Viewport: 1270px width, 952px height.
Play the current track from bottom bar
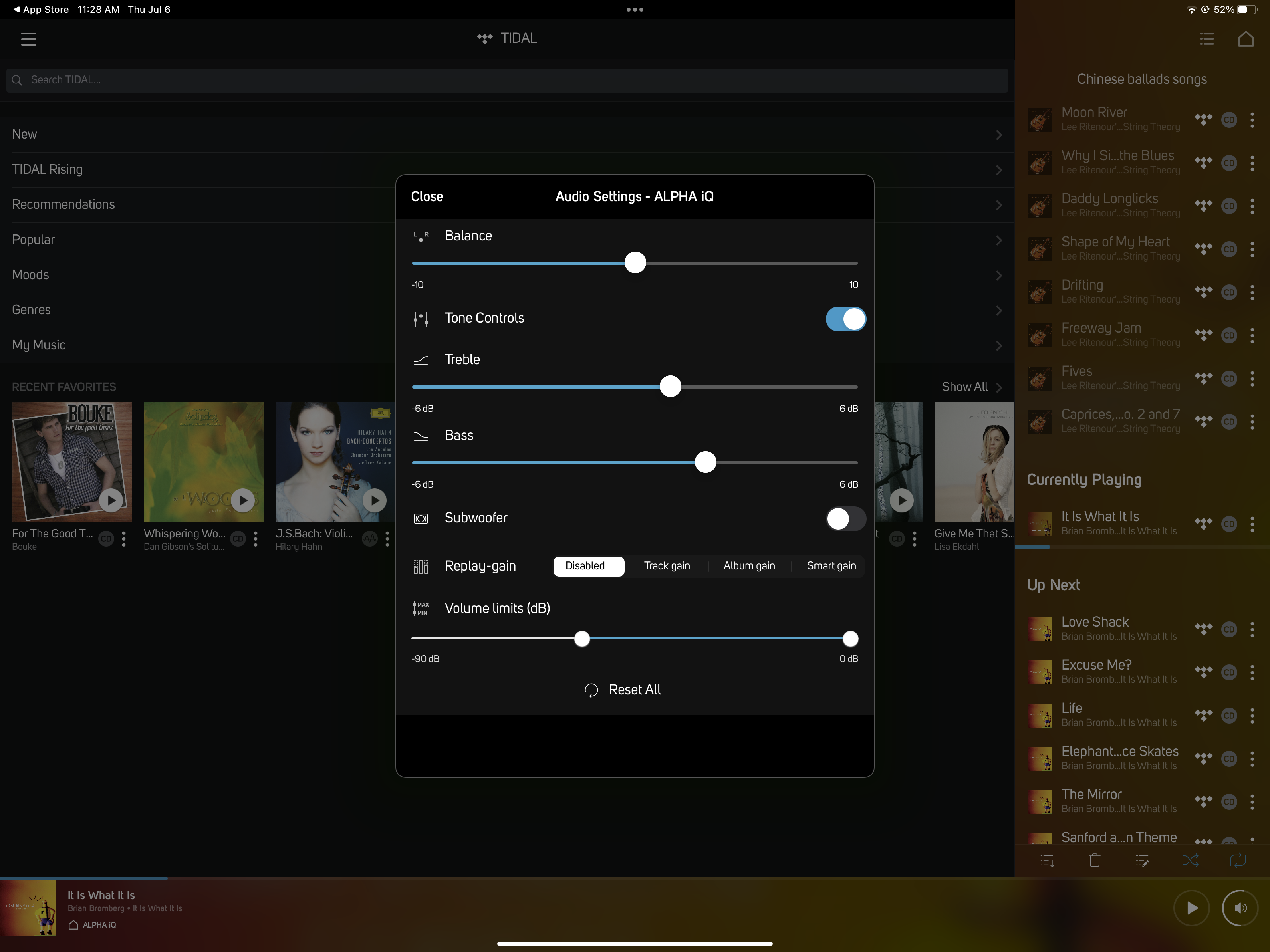click(1192, 908)
